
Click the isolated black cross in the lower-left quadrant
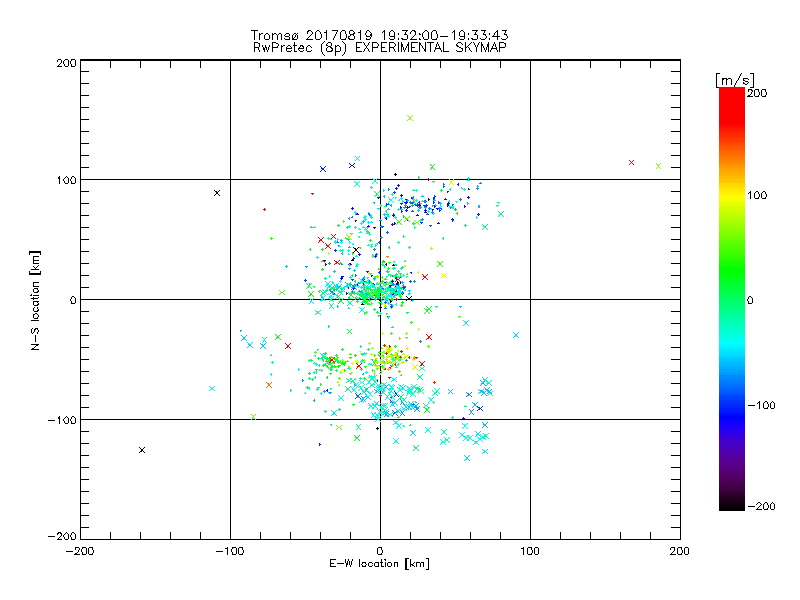pos(142,450)
